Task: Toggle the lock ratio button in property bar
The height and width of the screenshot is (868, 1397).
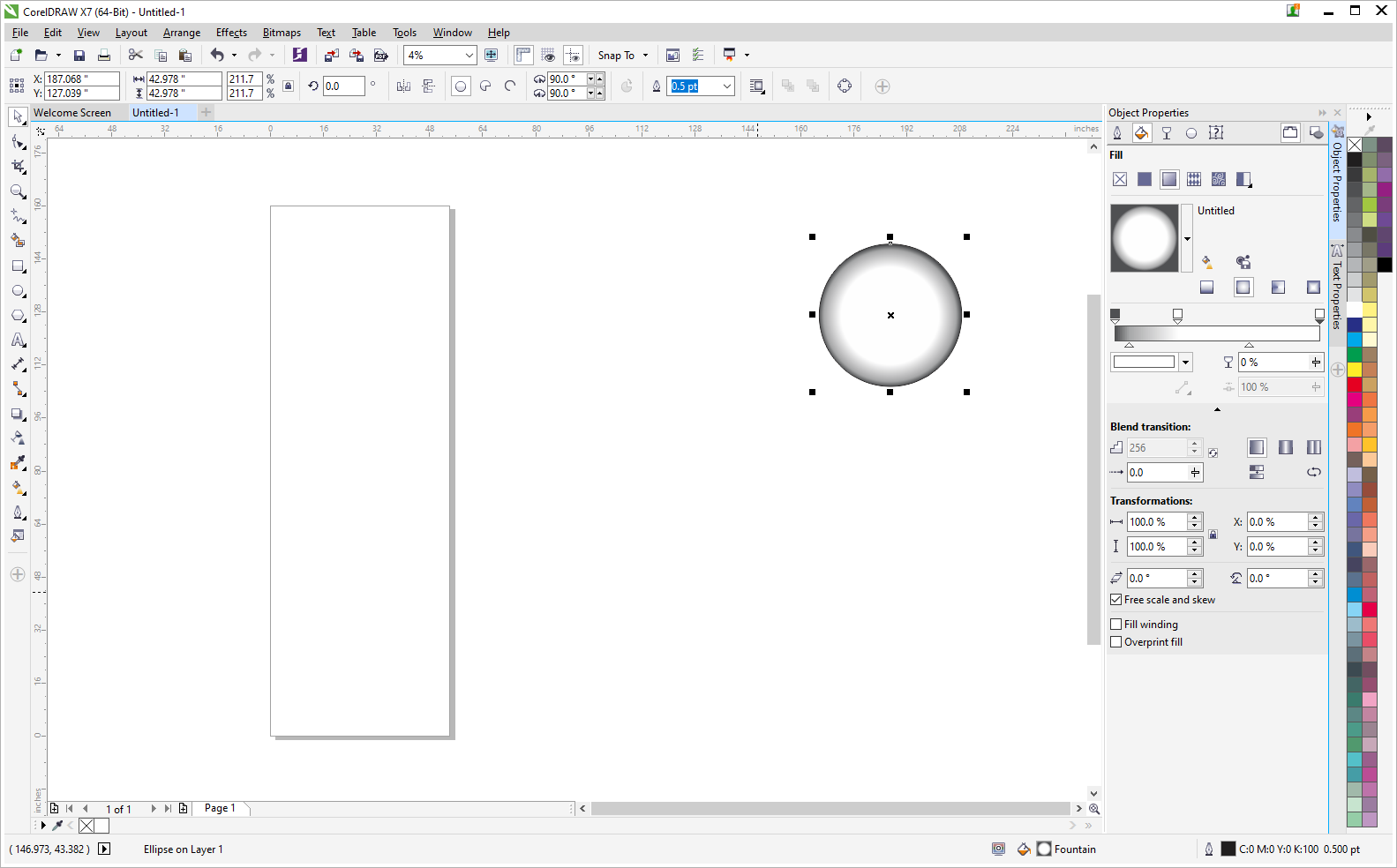Action: click(289, 86)
